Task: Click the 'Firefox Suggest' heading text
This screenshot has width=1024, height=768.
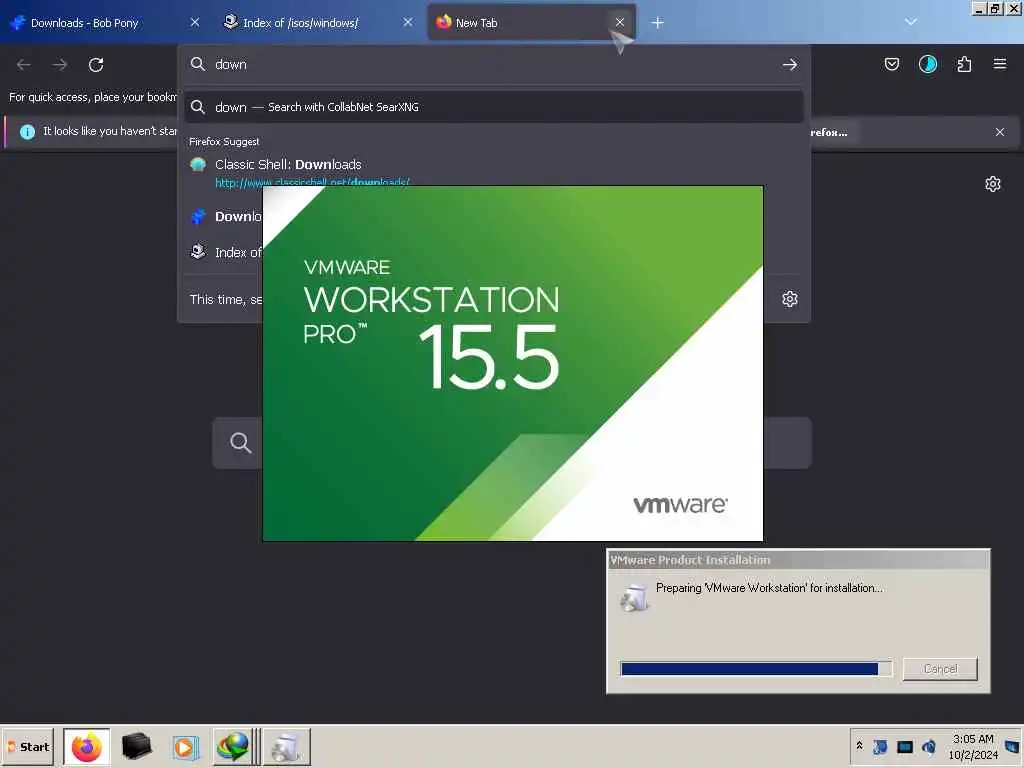Action: point(224,142)
